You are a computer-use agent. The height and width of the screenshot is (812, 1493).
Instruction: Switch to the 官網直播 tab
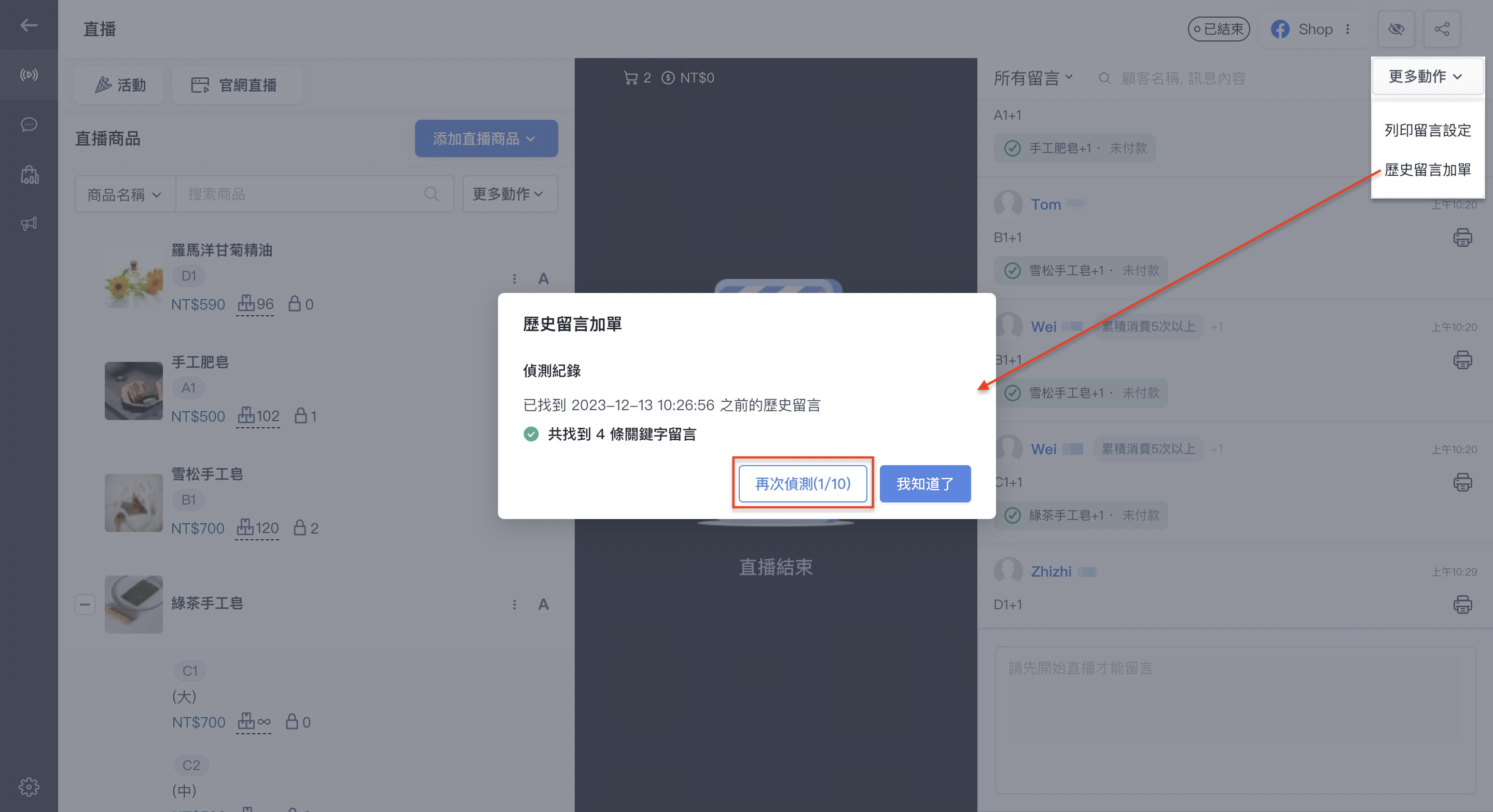pos(237,85)
